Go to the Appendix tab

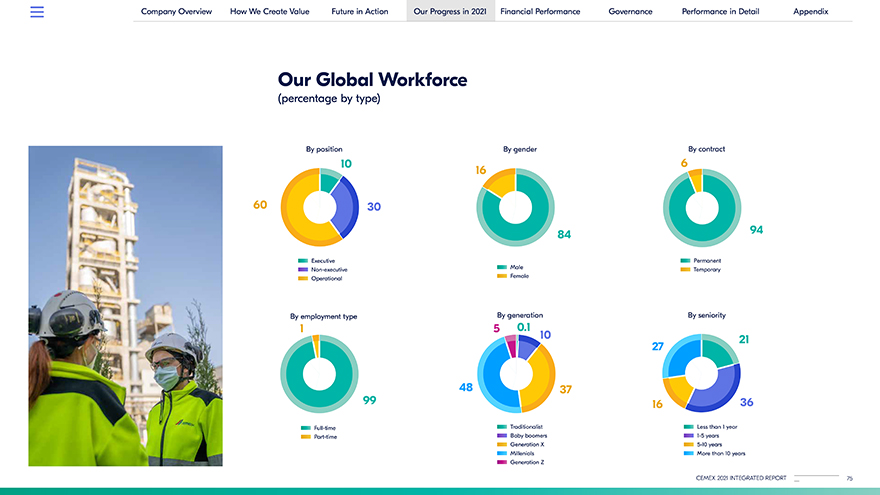click(x=811, y=12)
